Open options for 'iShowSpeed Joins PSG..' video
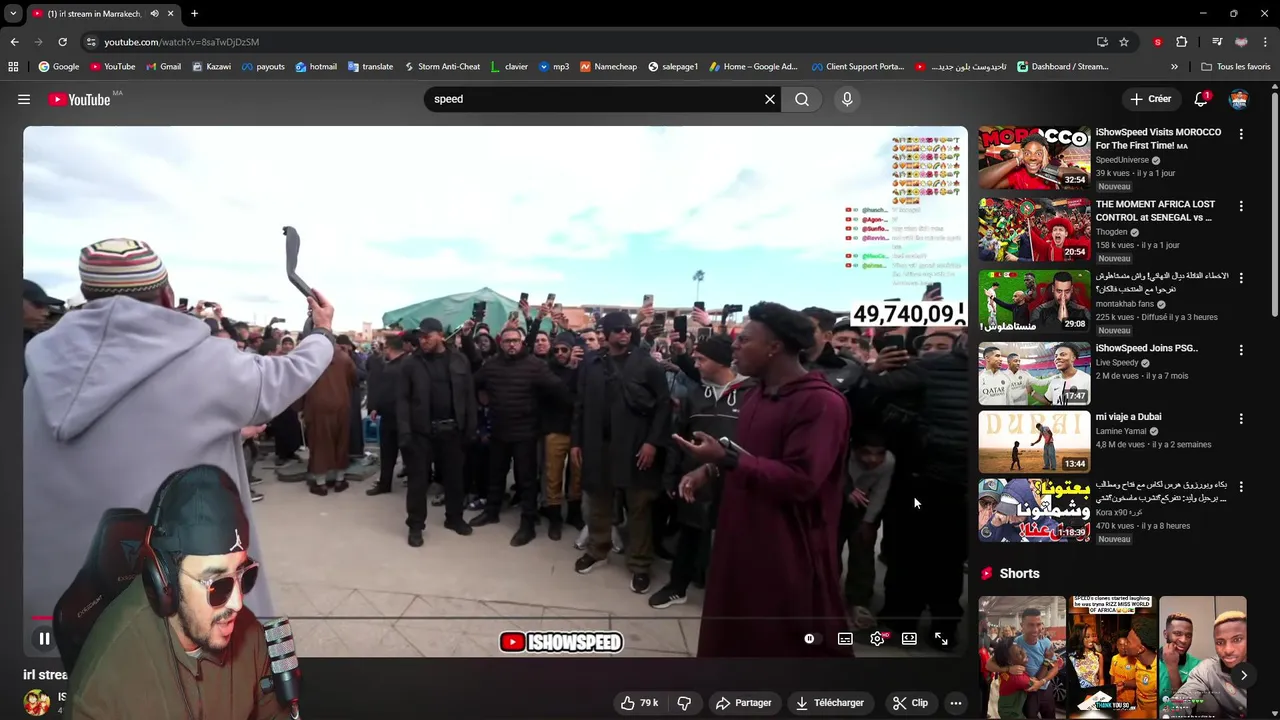This screenshot has width=1280, height=720. [x=1241, y=350]
